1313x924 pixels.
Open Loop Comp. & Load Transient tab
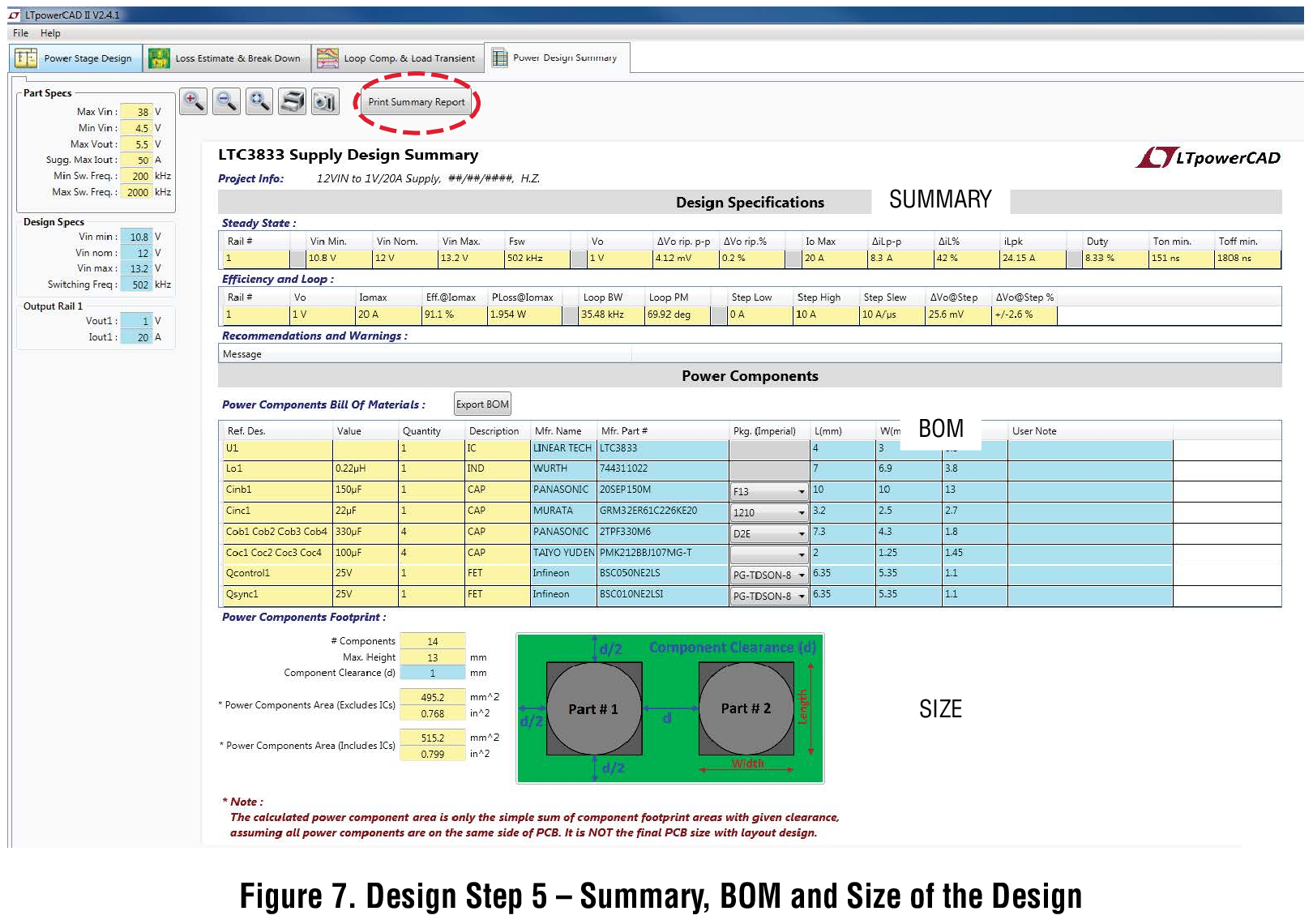click(397, 58)
